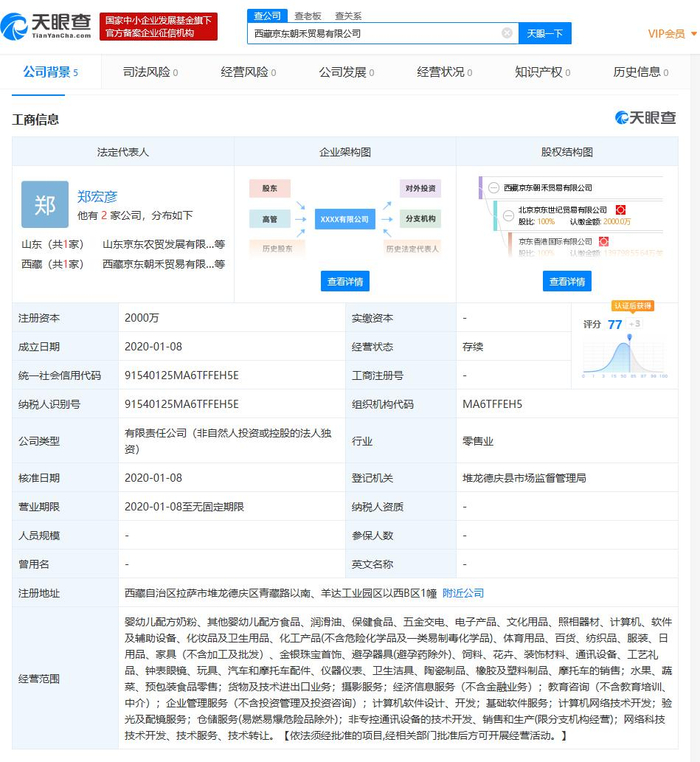This screenshot has height=762, width=700.
Task: Open 山东京东农贸发展有限 company link
Action: [163, 244]
